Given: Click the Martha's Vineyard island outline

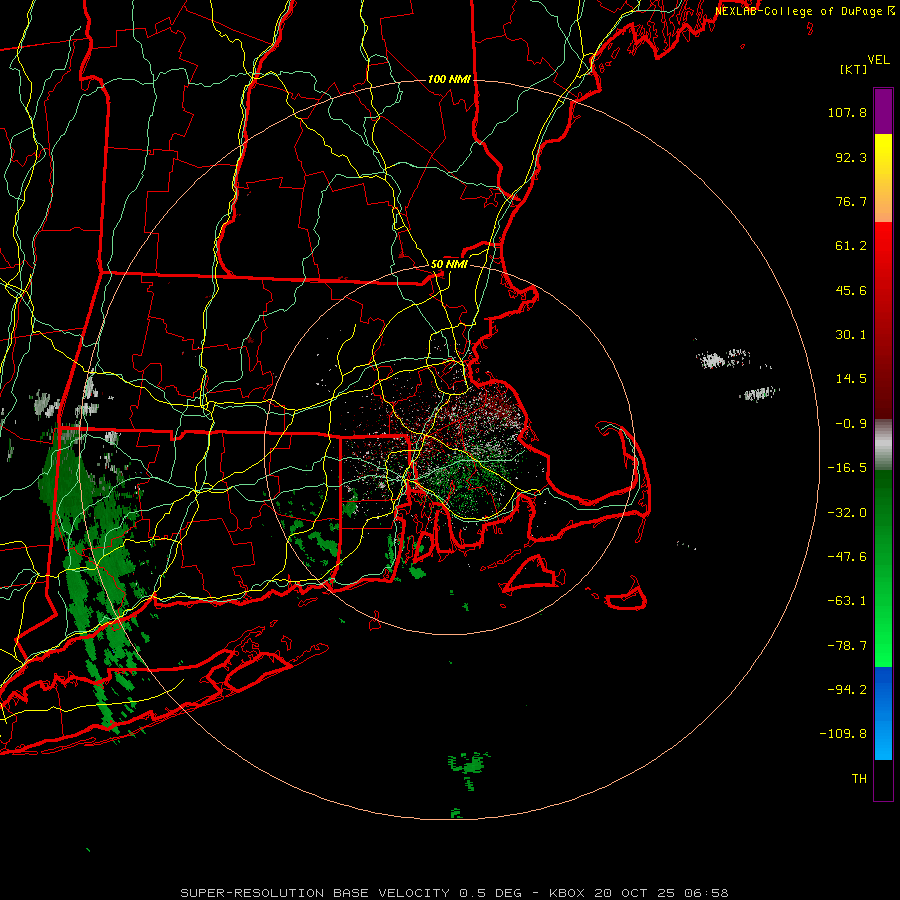Looking at the screenshot, I should [532, 573].
